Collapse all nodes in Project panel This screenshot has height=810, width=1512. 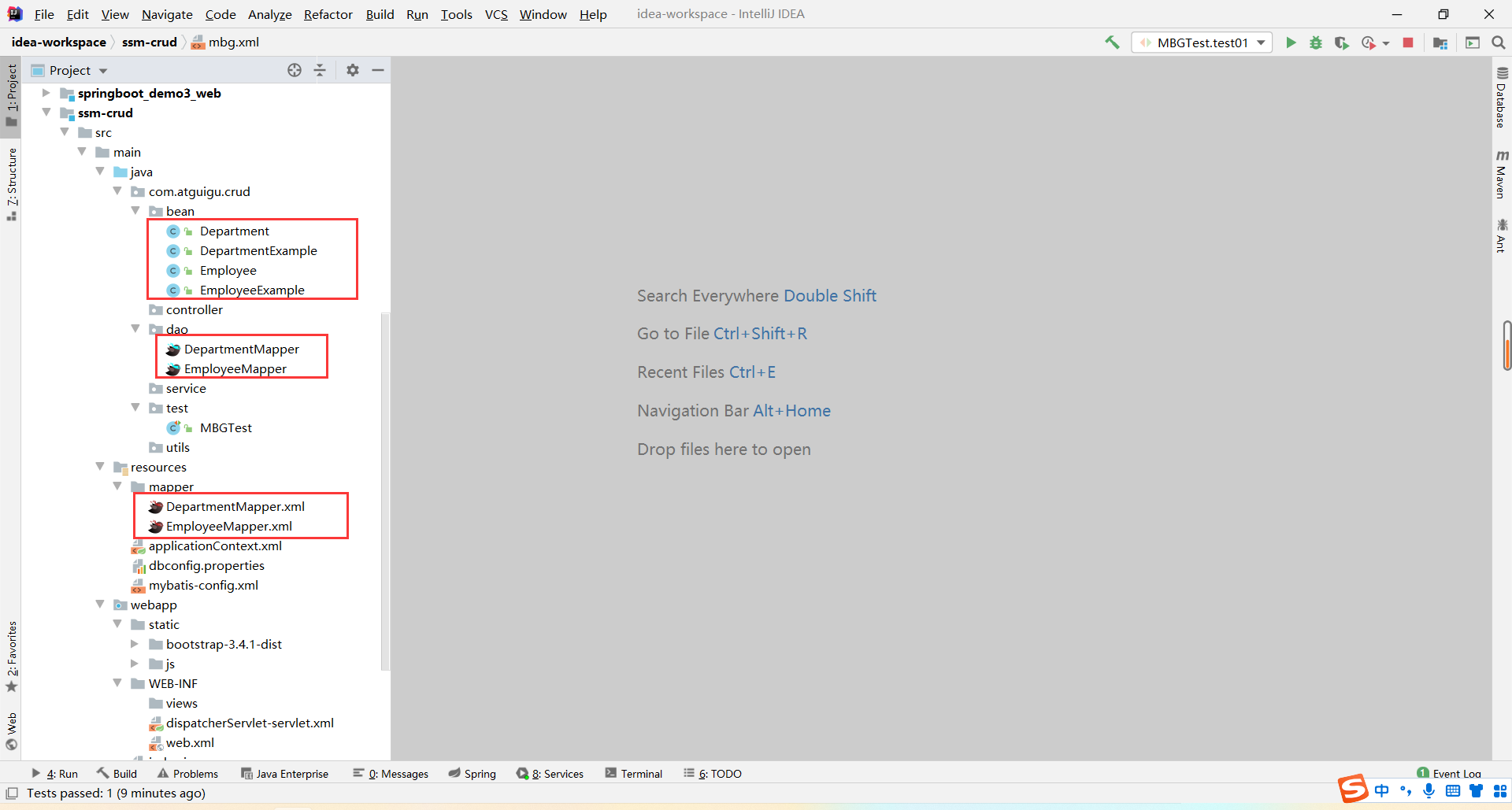tap(320, 70)
